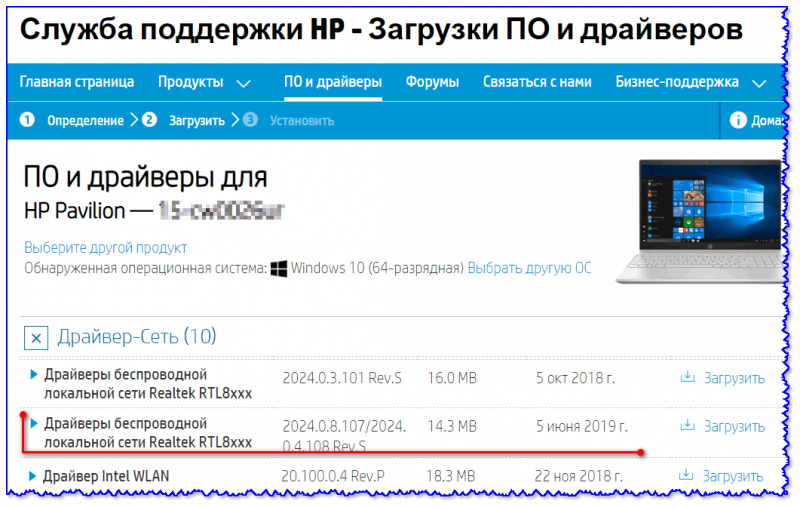
Task: Click step 3 number circle icon
Action: click(250, 120)
